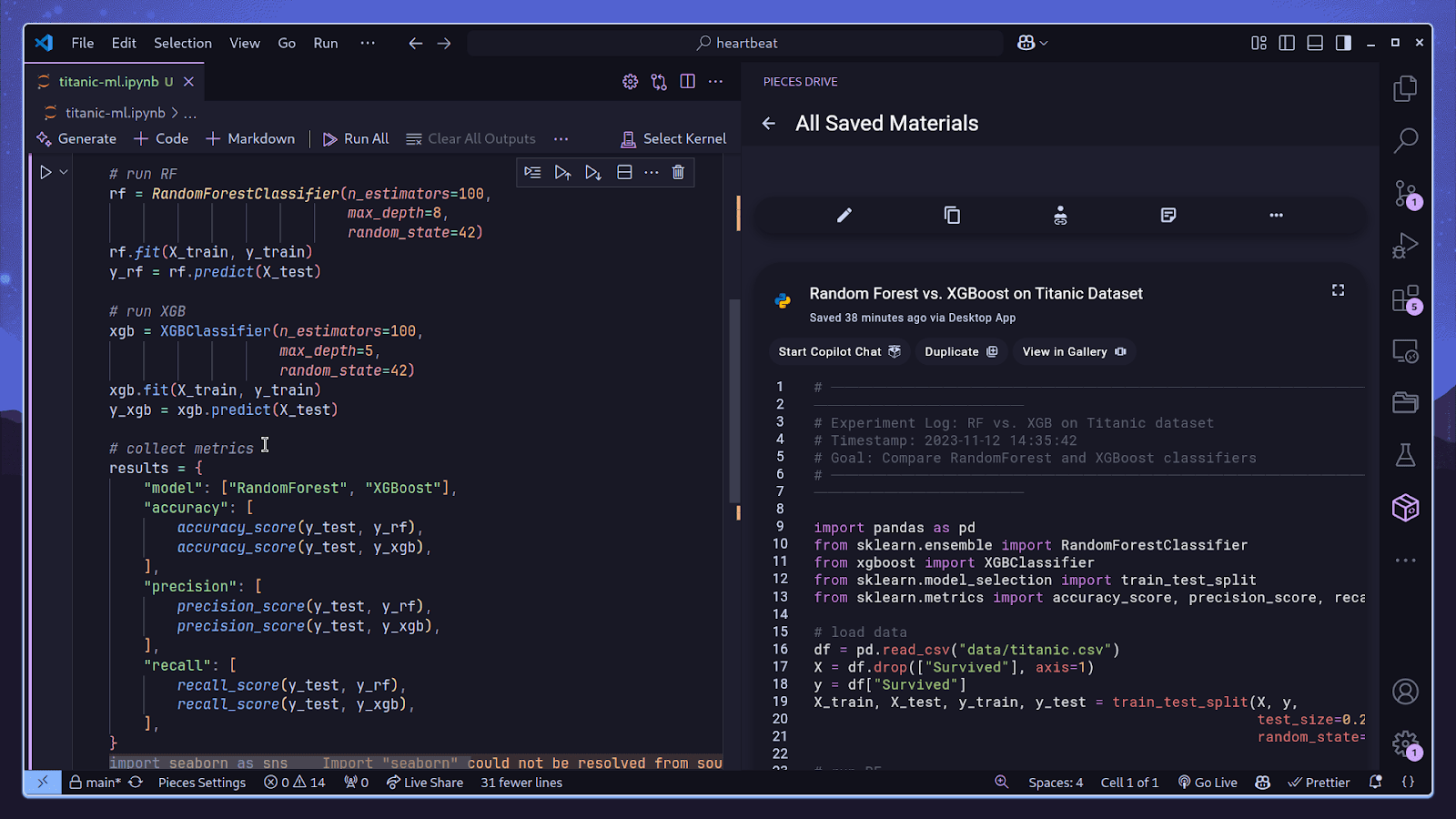Open the Pieces cube view

coord(1405,508)
